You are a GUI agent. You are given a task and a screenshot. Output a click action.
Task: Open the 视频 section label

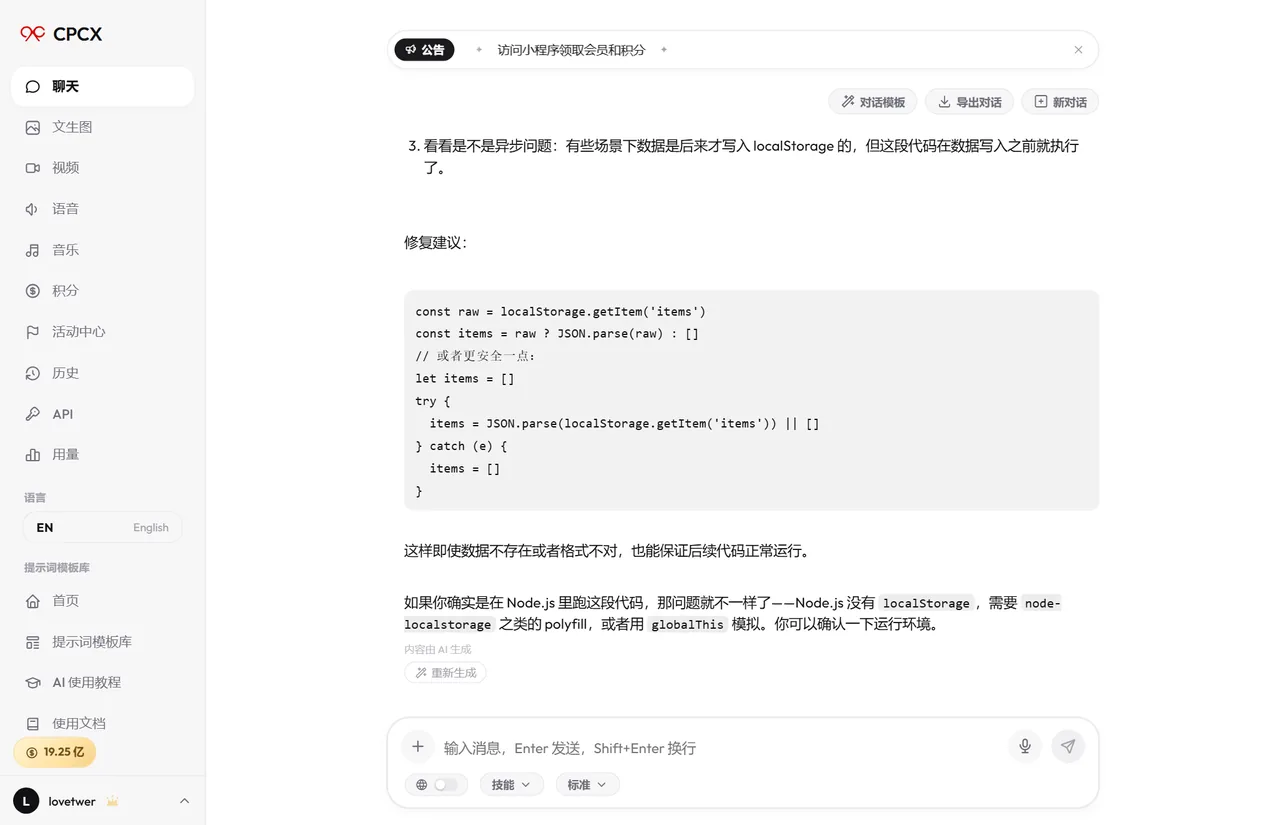click(66, 168)
